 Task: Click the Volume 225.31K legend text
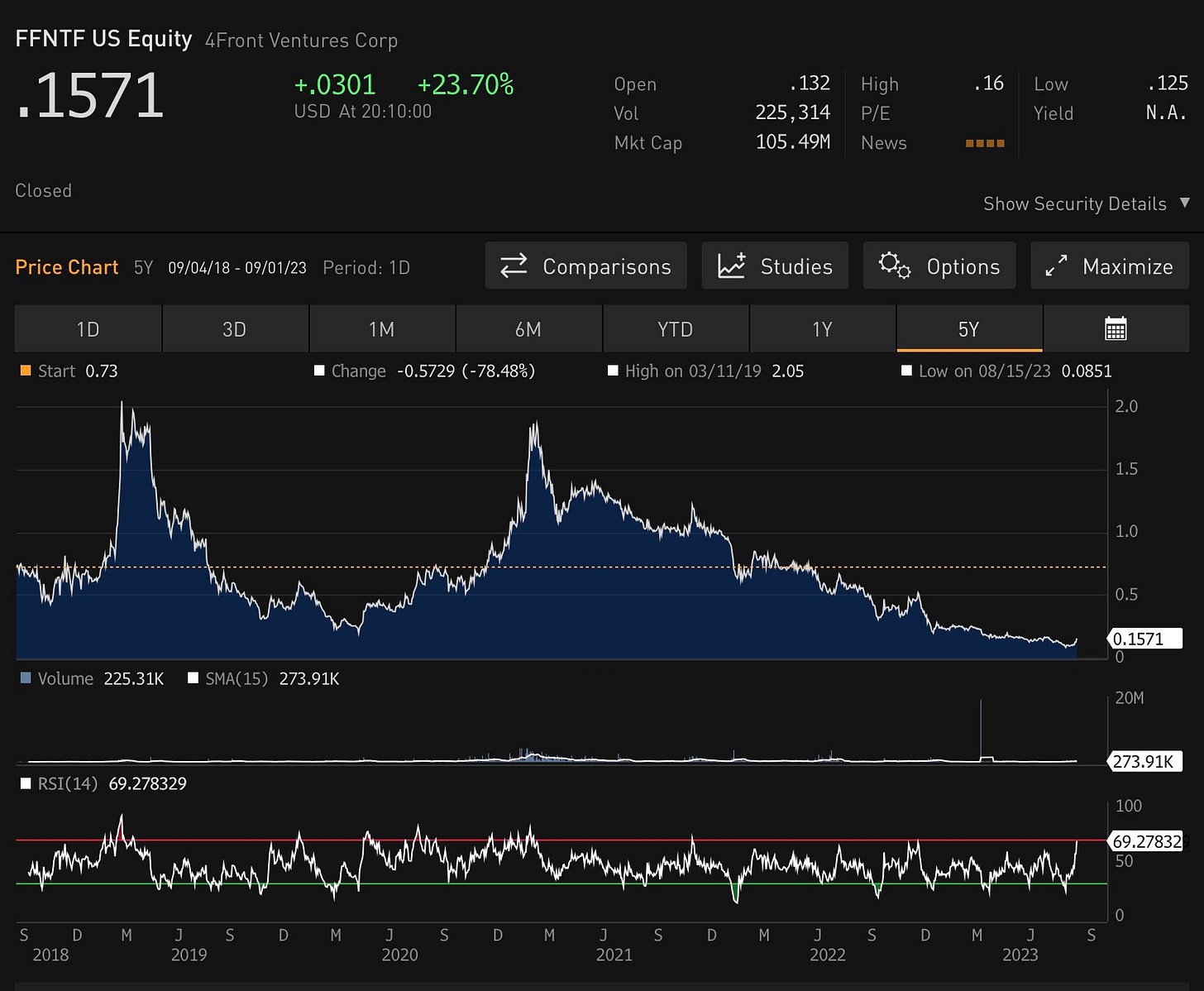[x=101, y=679]
